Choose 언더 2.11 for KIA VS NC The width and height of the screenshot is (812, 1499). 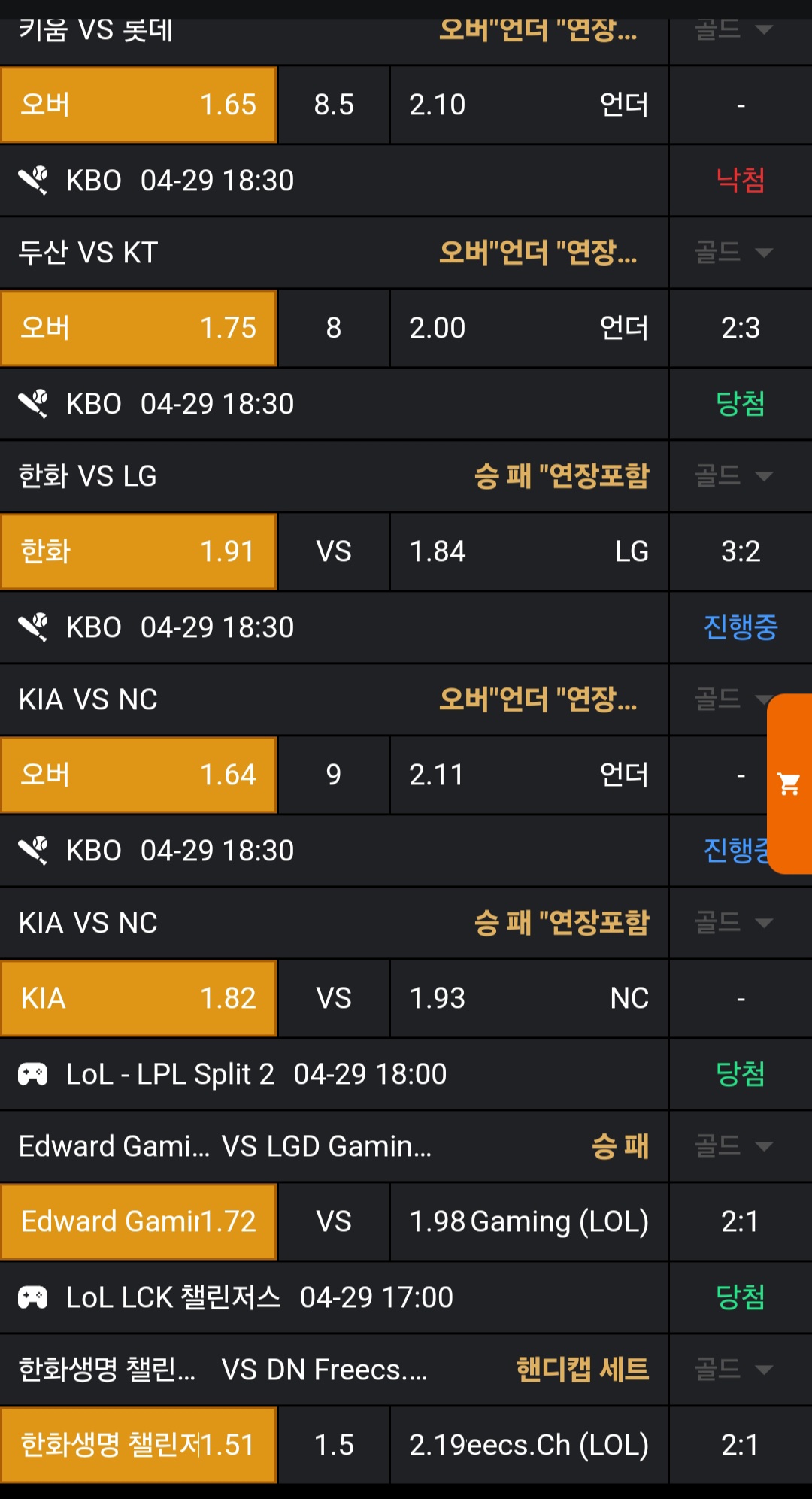click(x=529, y=775)
